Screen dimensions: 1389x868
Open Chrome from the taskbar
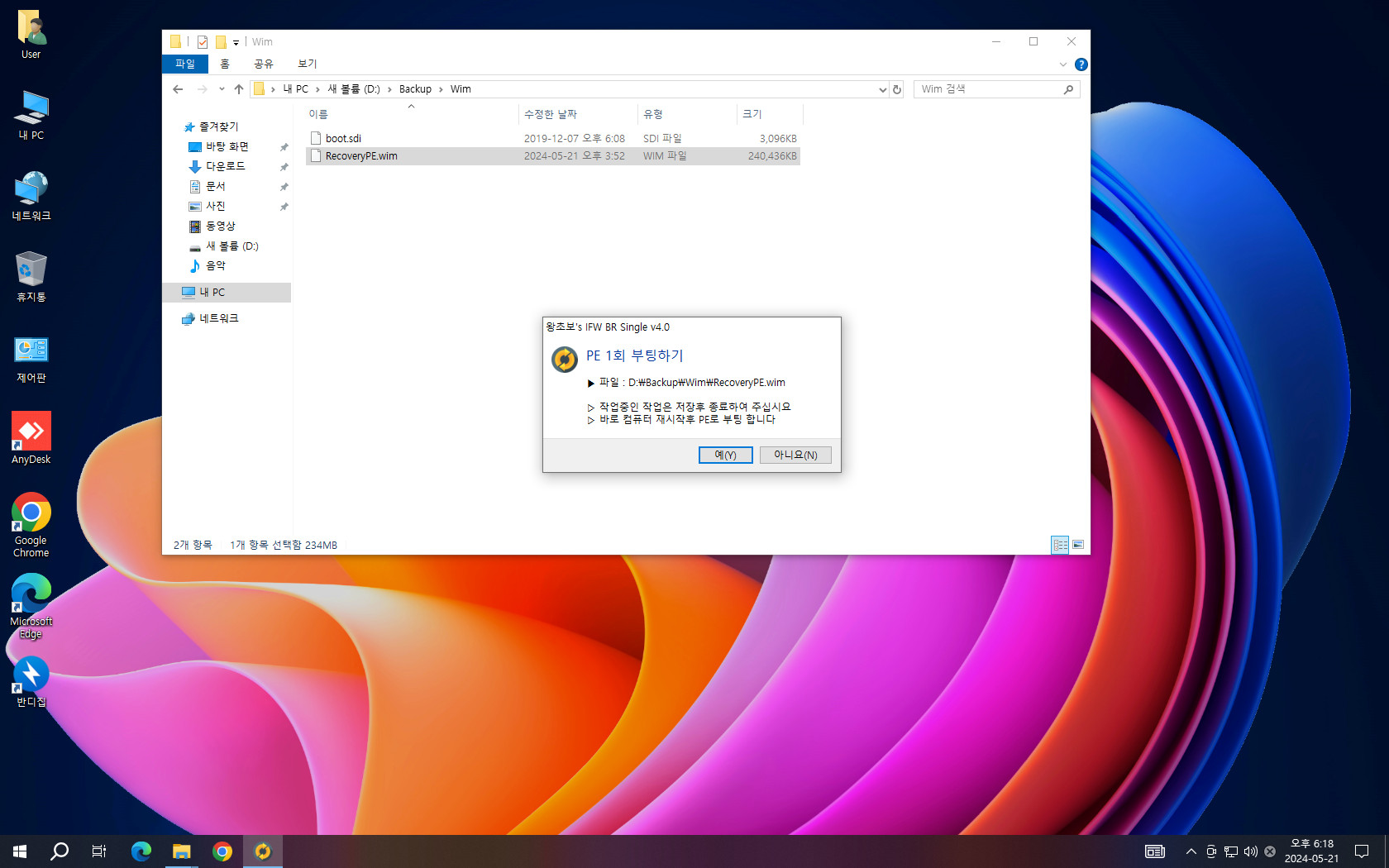[x=222, y=851]
